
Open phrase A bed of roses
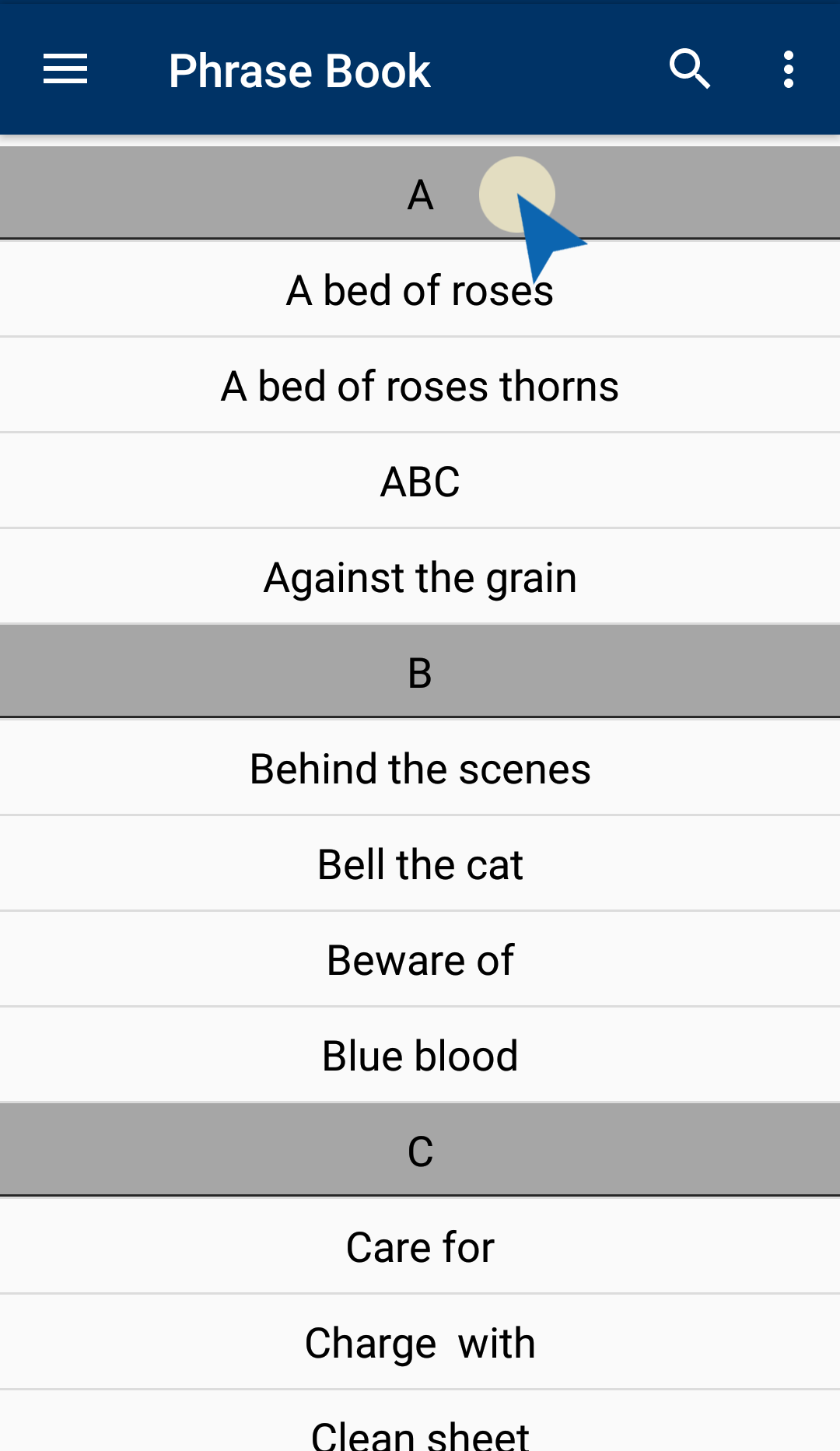pyautogui.click(x=420, y=289)
